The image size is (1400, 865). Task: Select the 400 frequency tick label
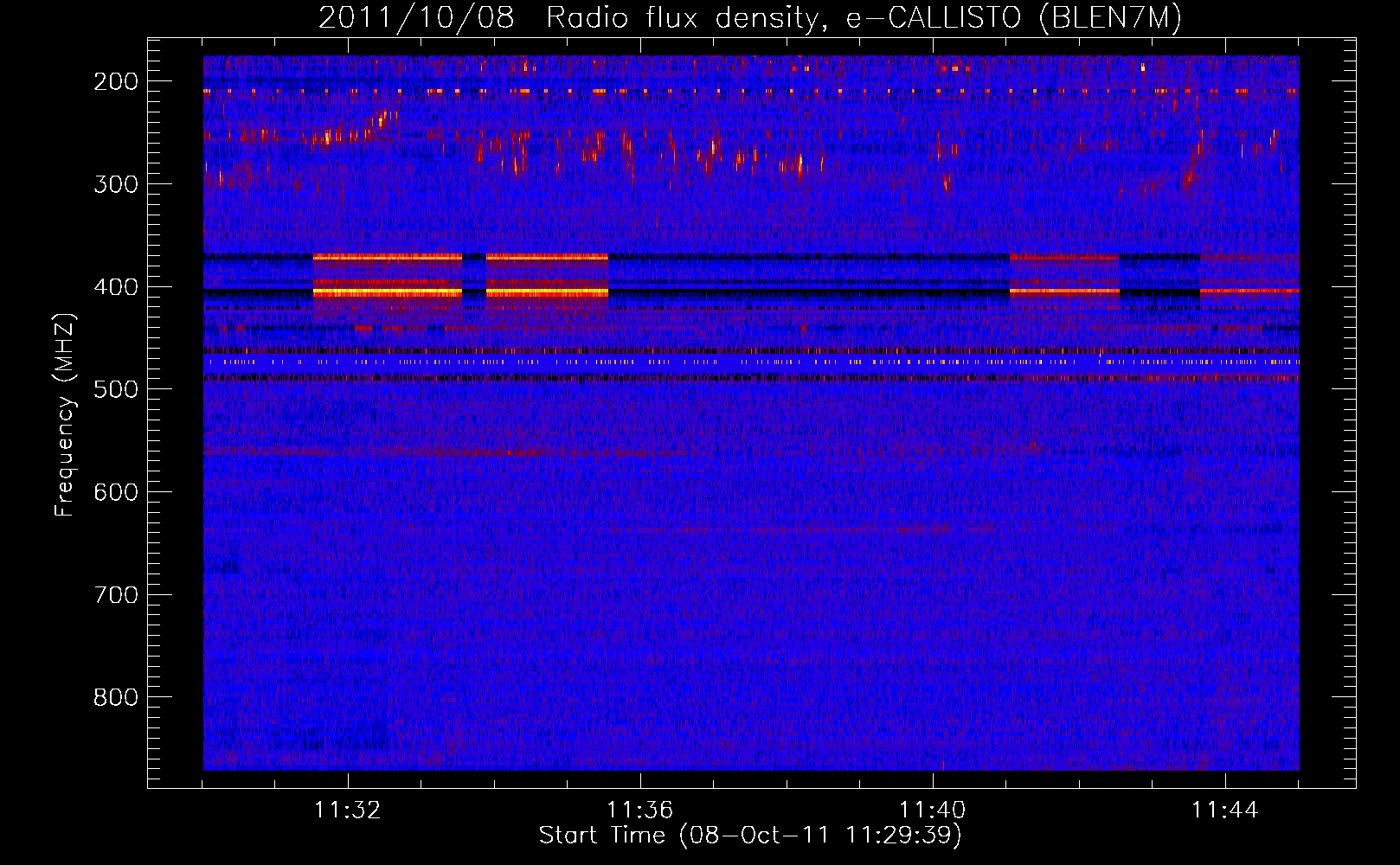[x=116, y=287]
